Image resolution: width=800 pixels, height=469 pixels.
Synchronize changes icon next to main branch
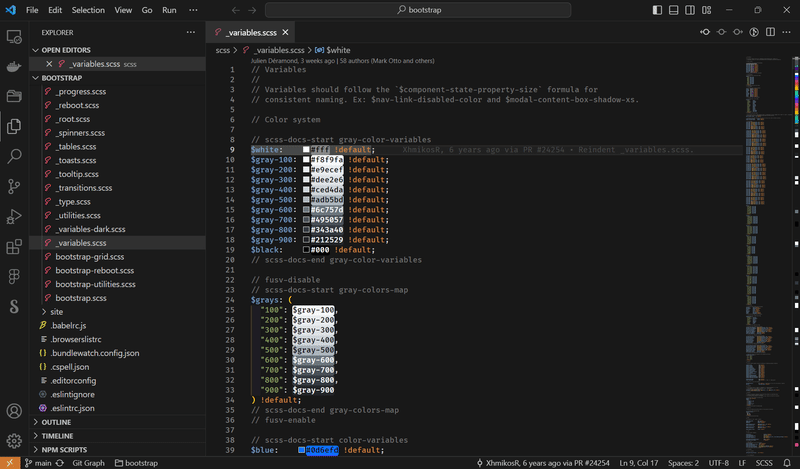coord(60,463)
